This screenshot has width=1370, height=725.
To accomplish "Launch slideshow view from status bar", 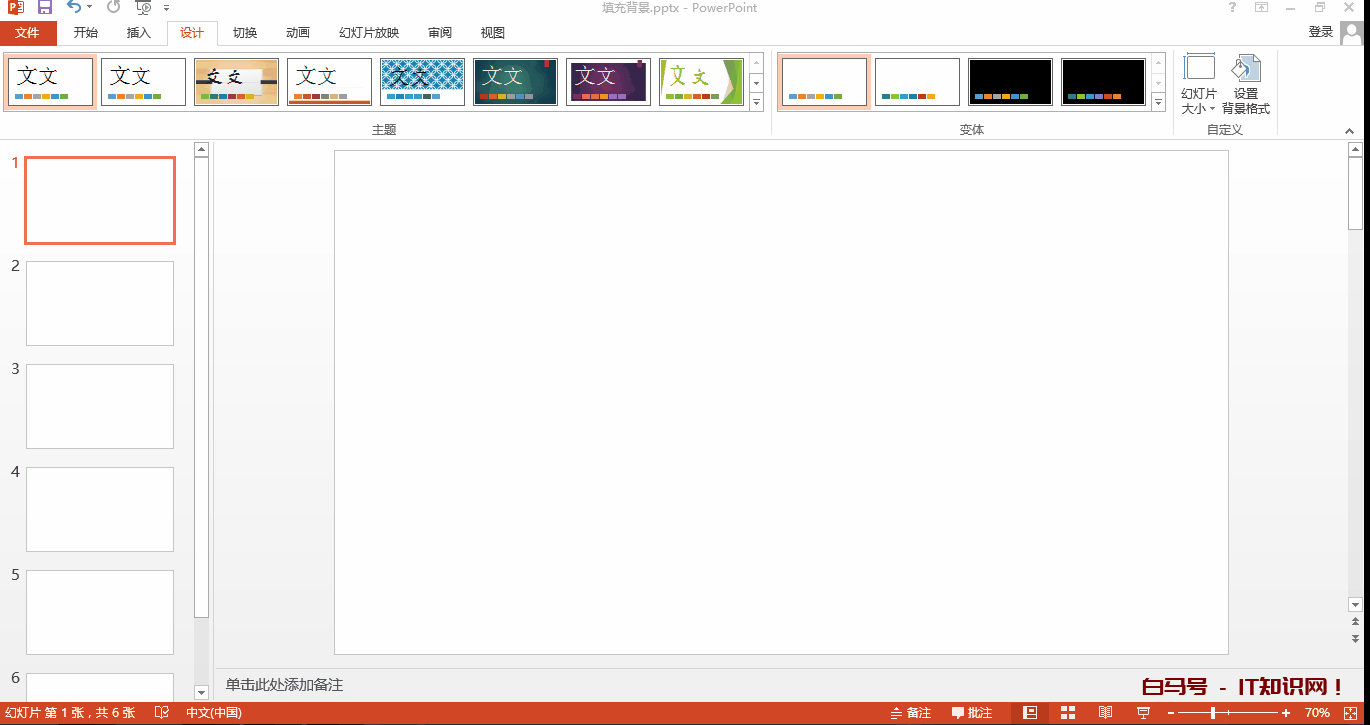I will pos(1143,713).
